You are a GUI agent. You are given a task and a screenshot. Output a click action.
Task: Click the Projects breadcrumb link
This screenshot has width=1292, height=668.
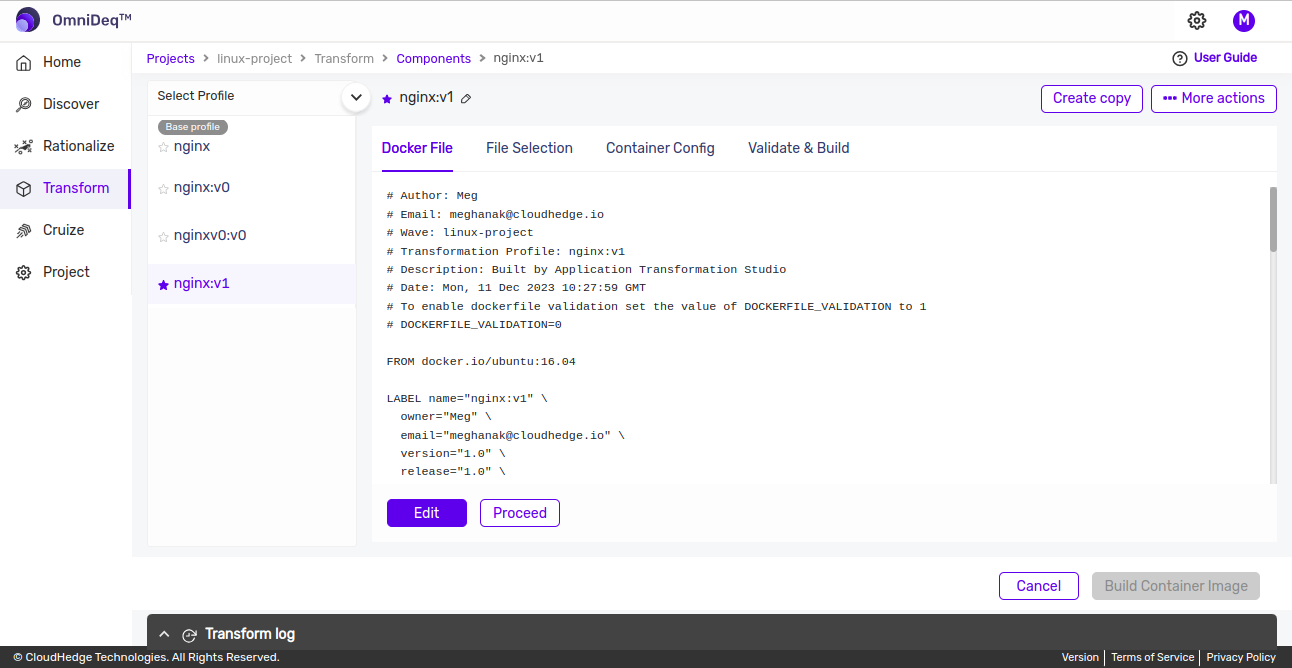click(171, 59)
